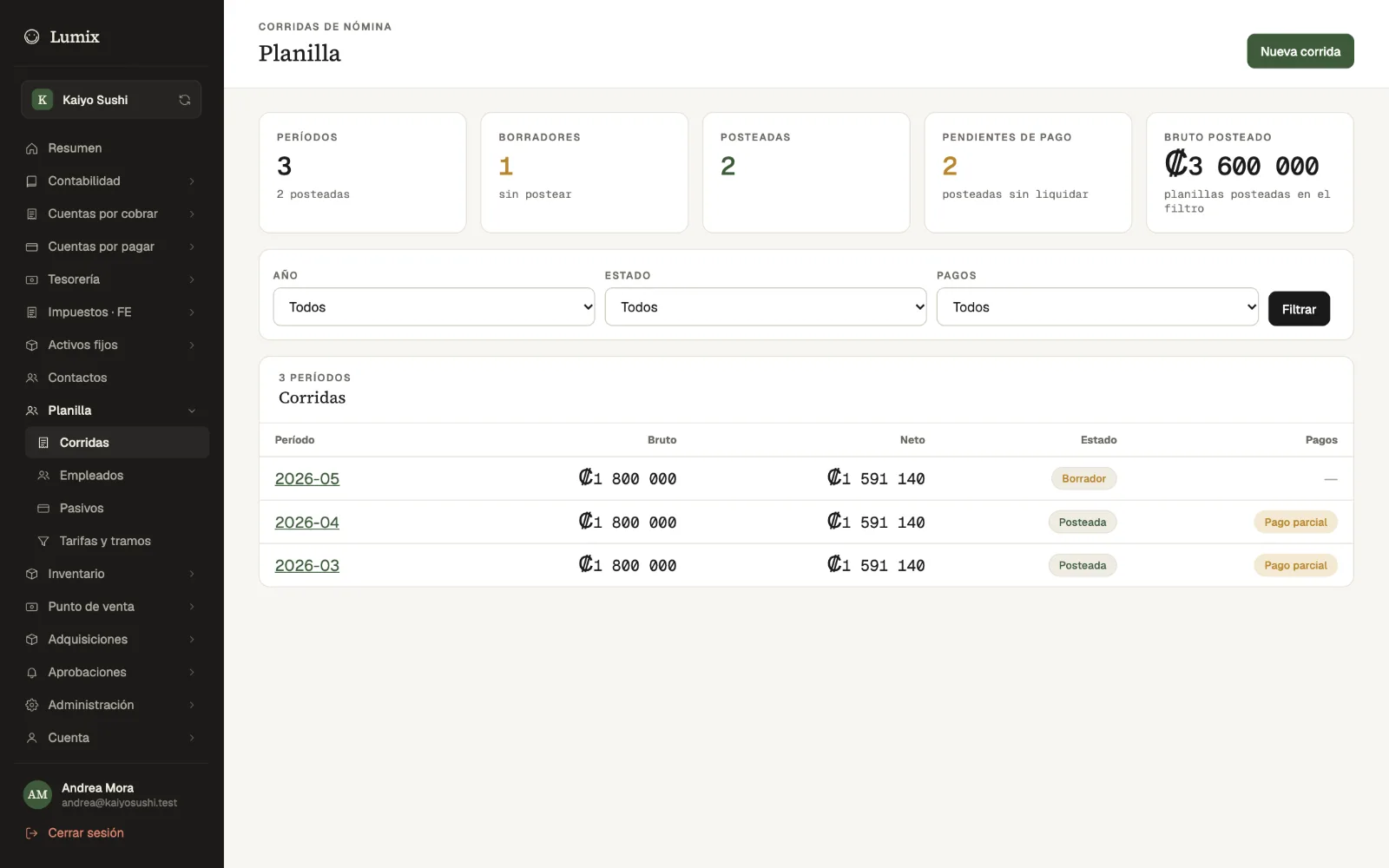Image resolution: width=1389 pixels, height=868 pixels.
Task: Expand Tesorería chevron
Action: [192, 279]
